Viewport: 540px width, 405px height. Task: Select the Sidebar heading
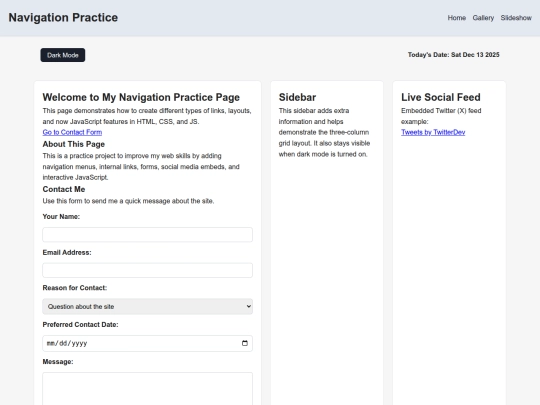(297, 97)
